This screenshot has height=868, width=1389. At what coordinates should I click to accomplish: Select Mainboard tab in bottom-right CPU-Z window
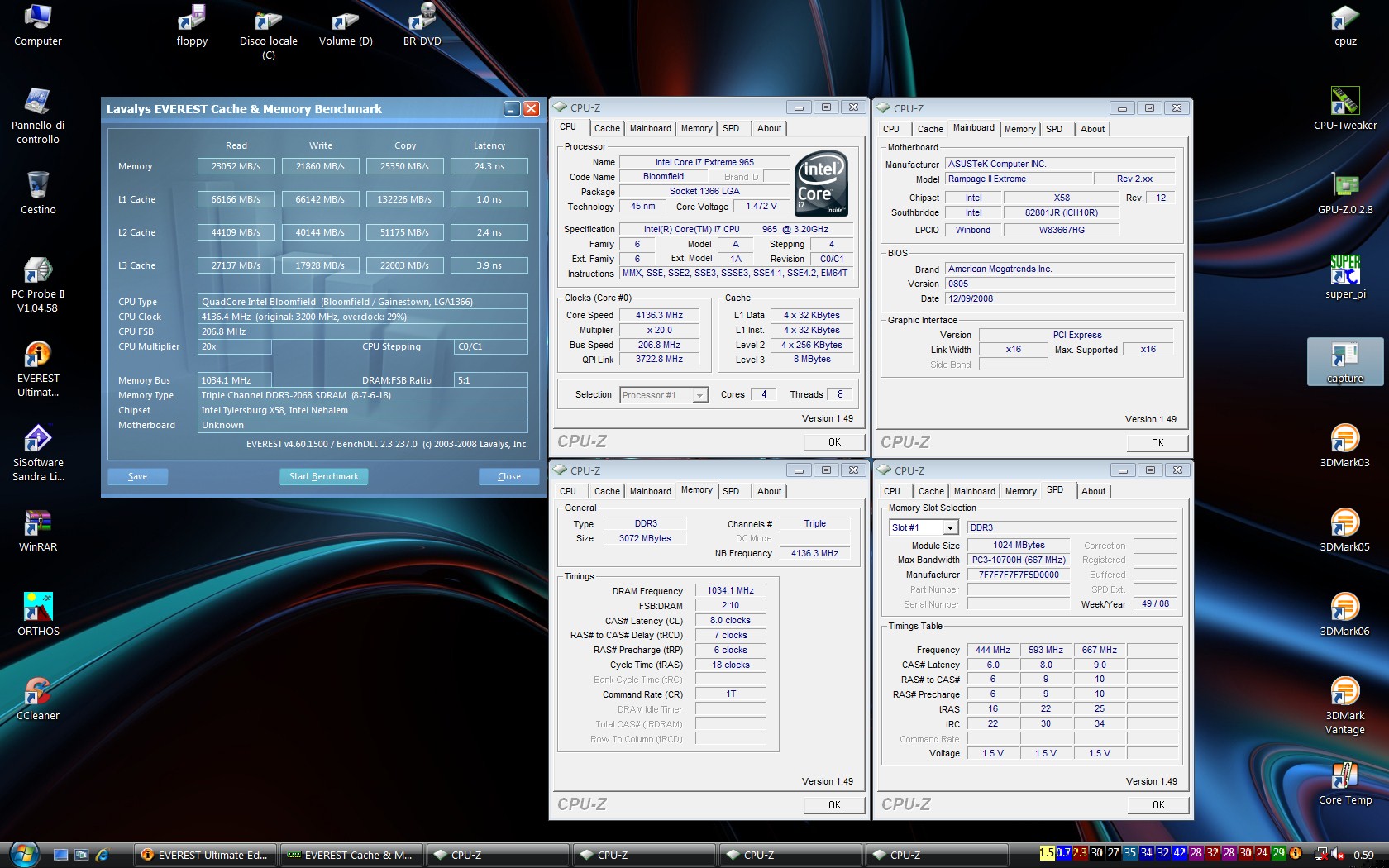point(975,491)
